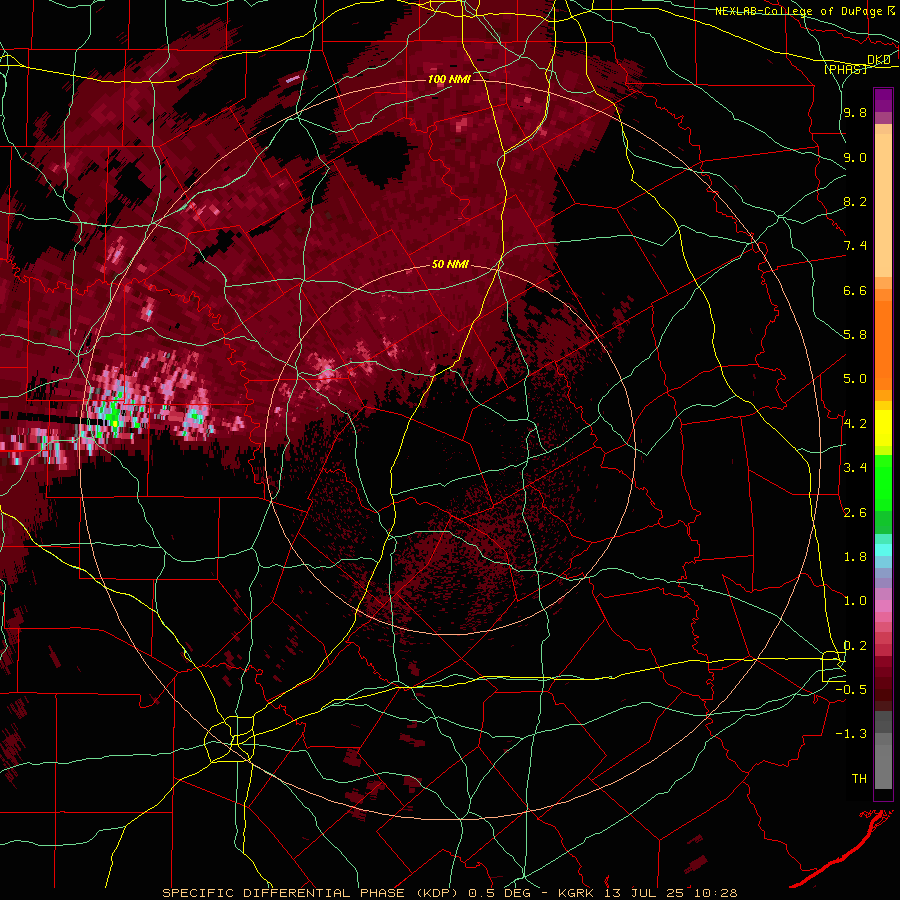Click the 9.8 scale value
The image size is (900, 900).
pyautogui.click(x=855, y=113)
